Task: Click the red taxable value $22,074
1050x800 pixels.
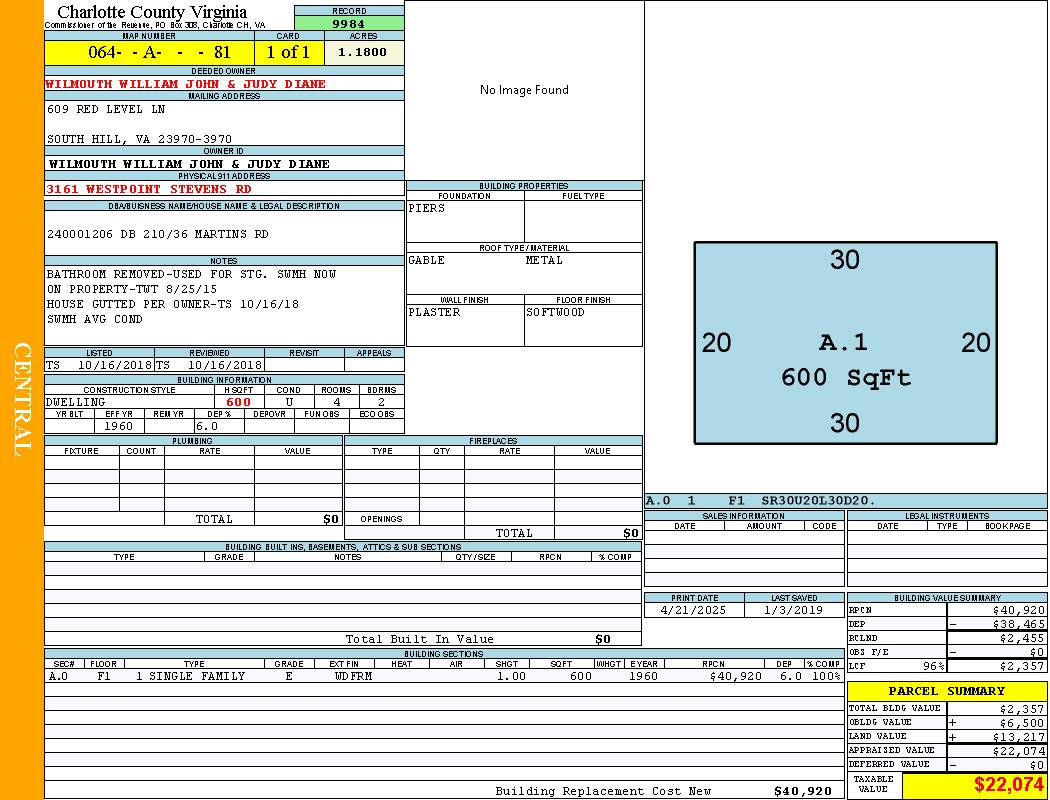Action: tap(1009, 784)
